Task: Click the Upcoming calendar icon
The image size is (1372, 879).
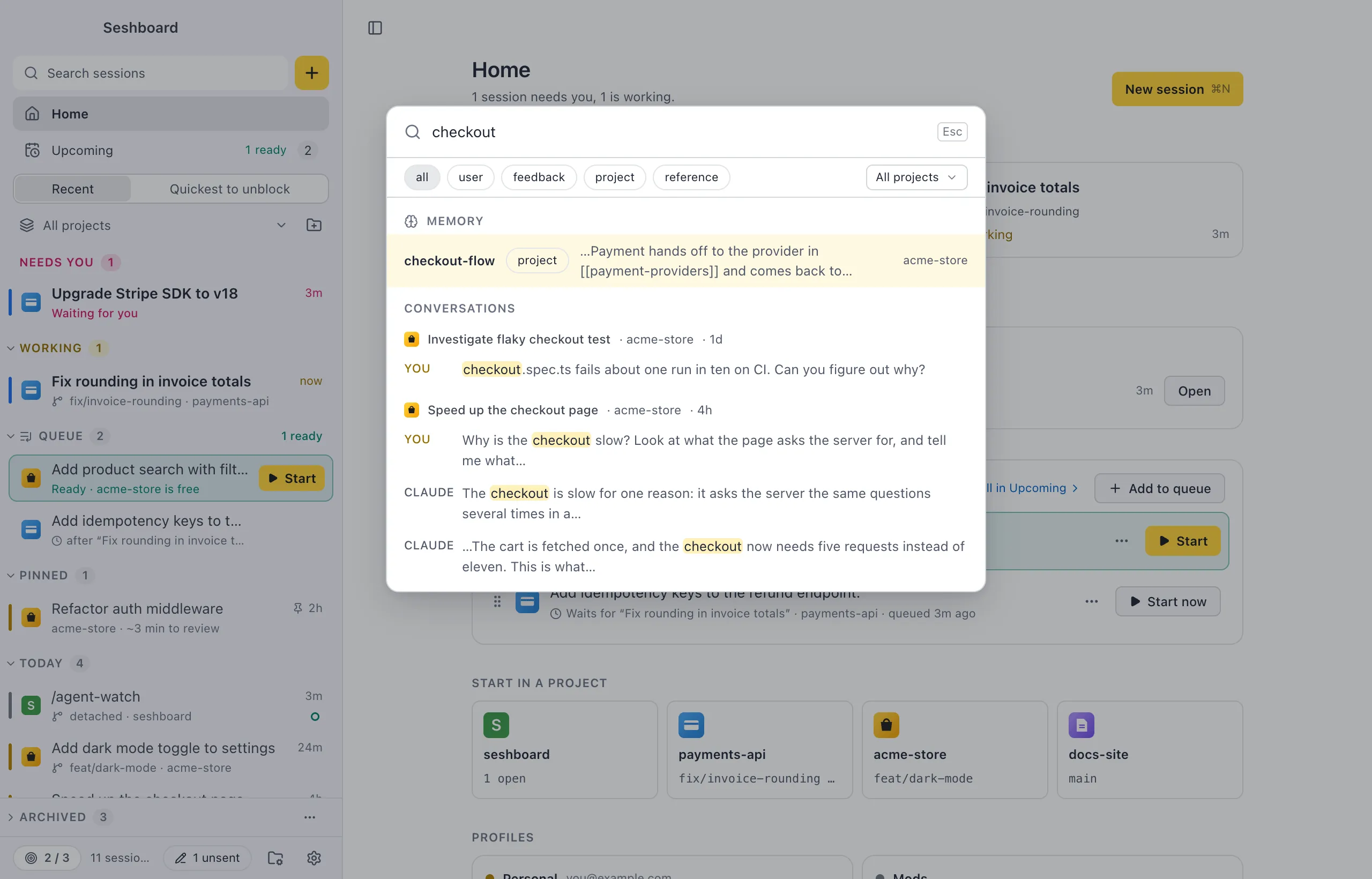Action: [32, 150]
